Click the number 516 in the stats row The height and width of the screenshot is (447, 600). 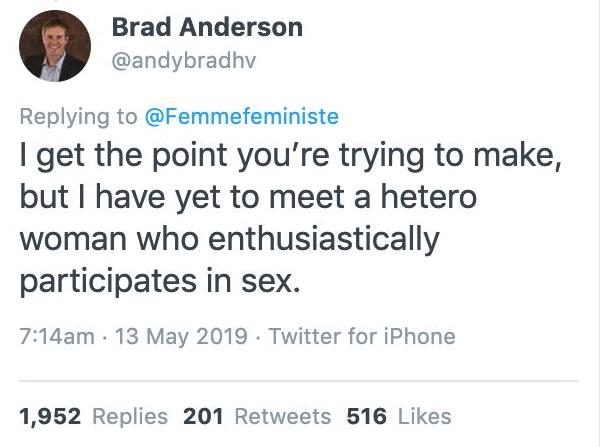coord(364,415)
